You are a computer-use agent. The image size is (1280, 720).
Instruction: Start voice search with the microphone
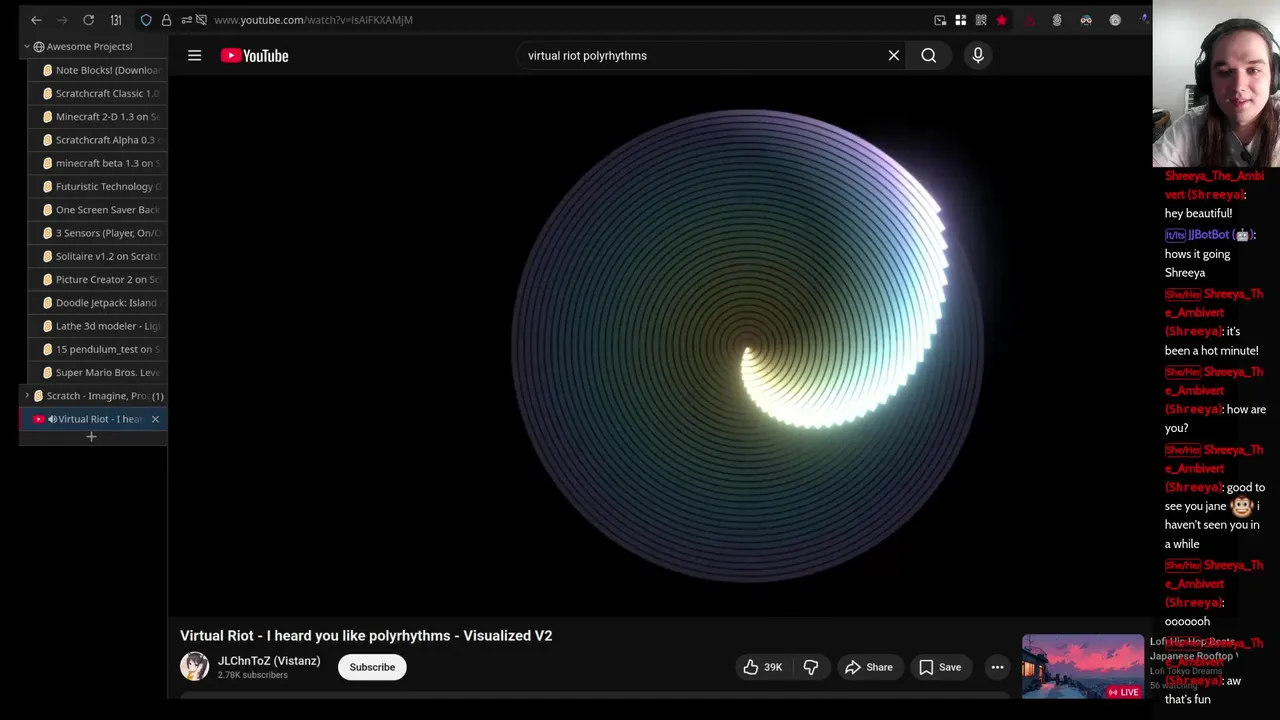click(x=978, y=56)
